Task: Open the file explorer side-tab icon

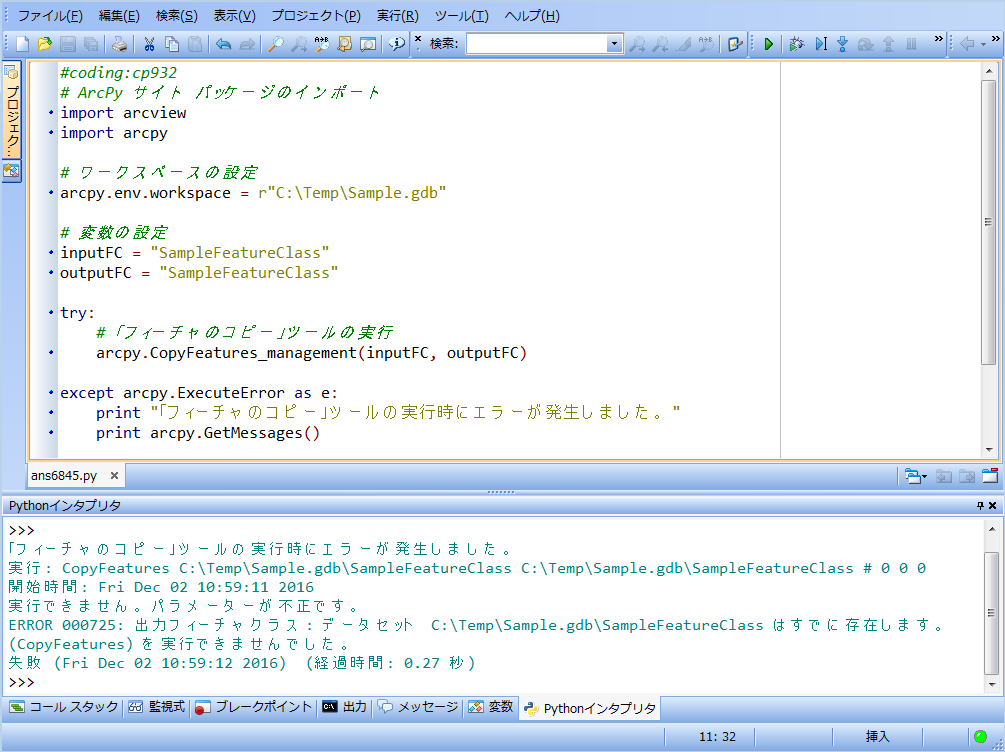Action: click(11, 171)
